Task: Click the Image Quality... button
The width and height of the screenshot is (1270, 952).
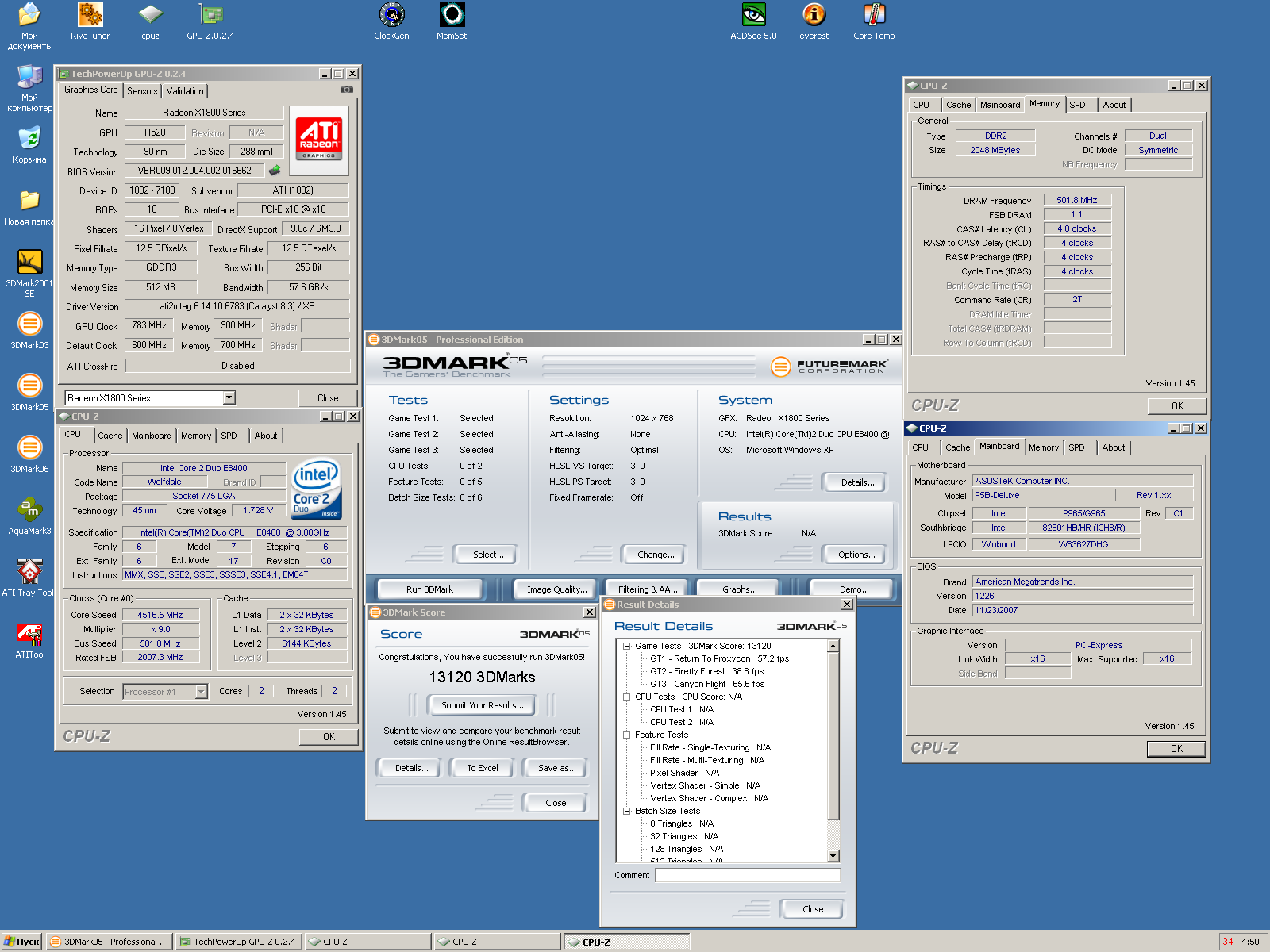Action: click(556, 589)
